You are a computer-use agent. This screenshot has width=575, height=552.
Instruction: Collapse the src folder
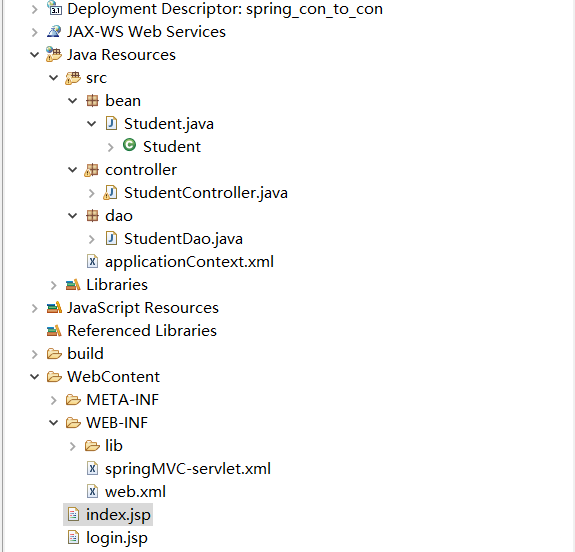[x=54, y=78]
